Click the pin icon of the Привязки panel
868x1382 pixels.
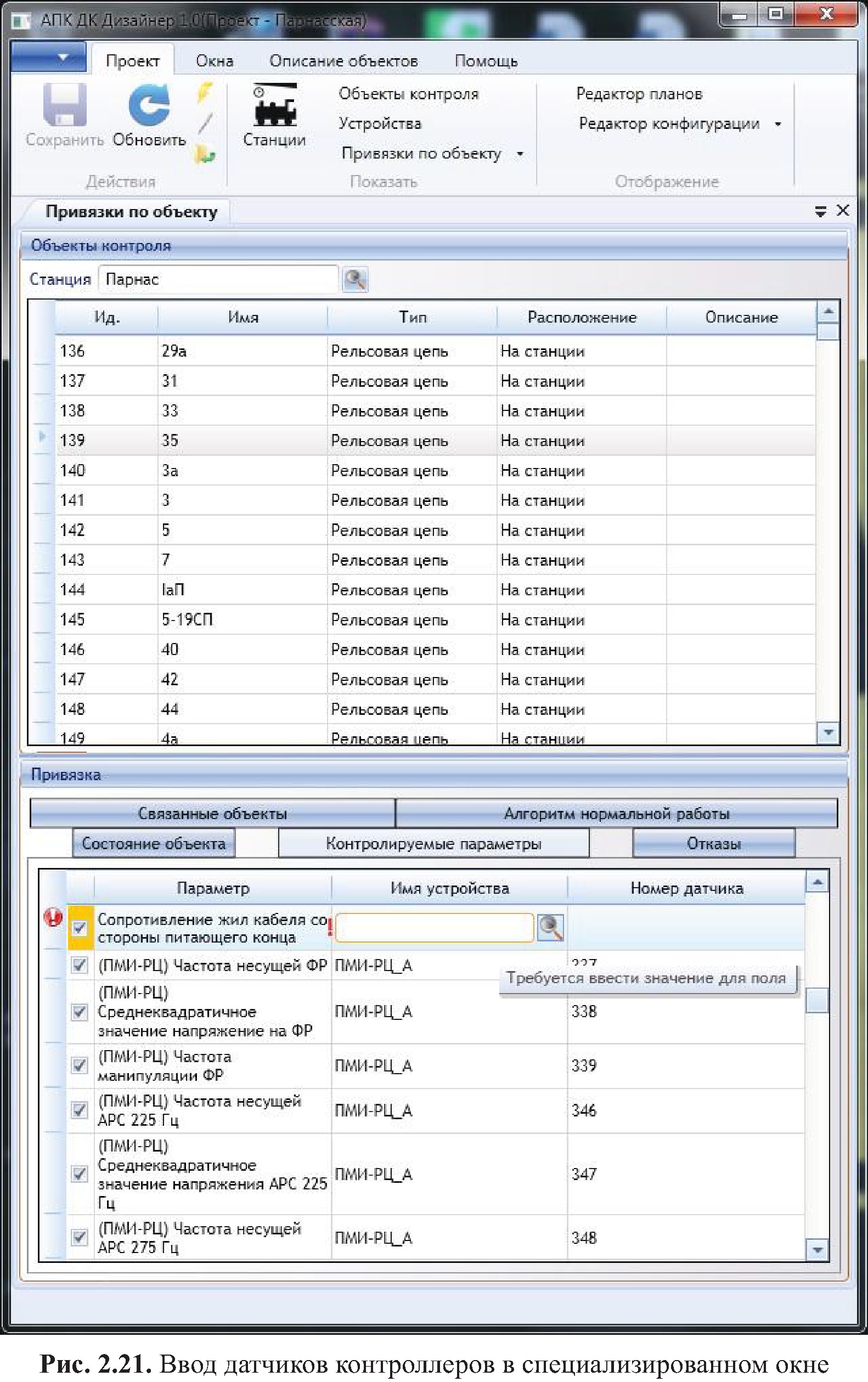pos(820,211)
